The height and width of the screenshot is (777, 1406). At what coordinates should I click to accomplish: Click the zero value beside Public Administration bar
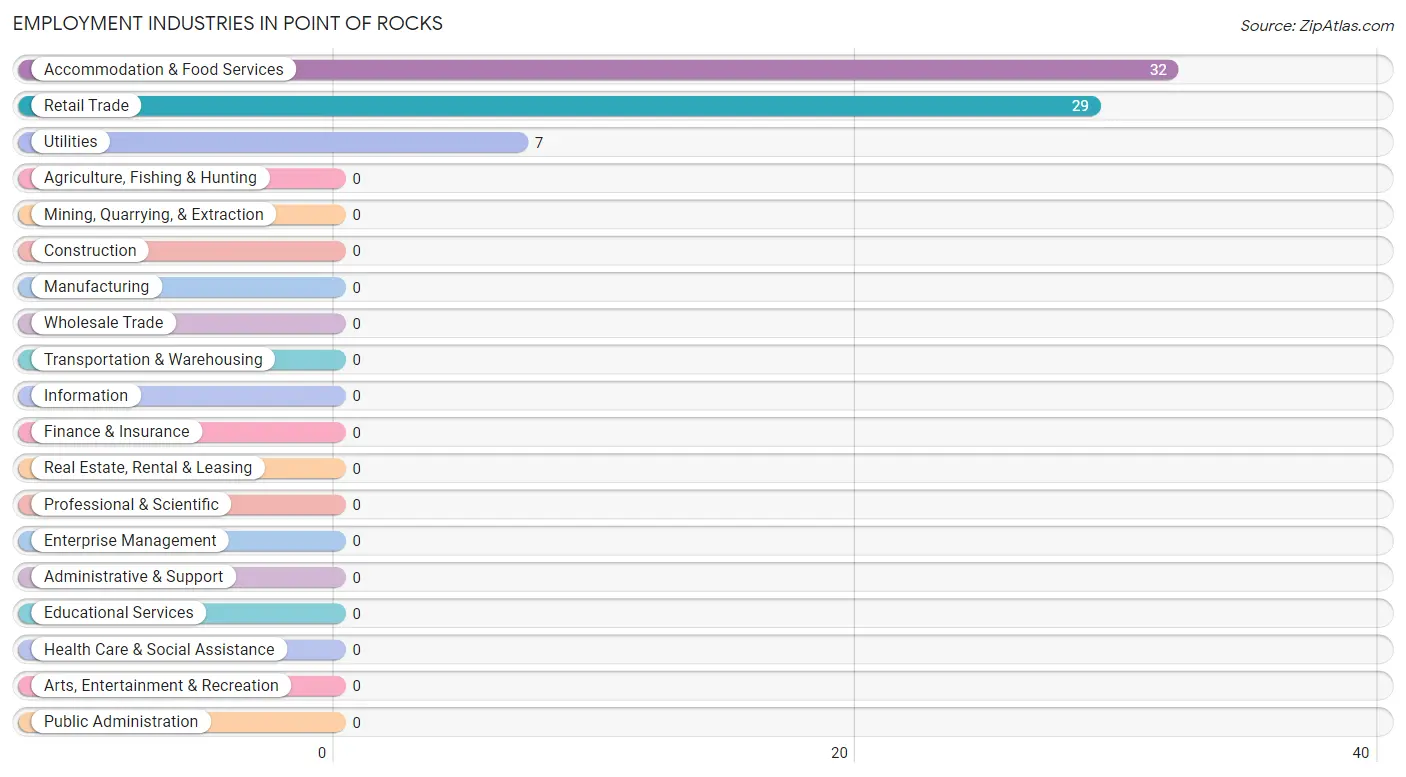(356, 723)
